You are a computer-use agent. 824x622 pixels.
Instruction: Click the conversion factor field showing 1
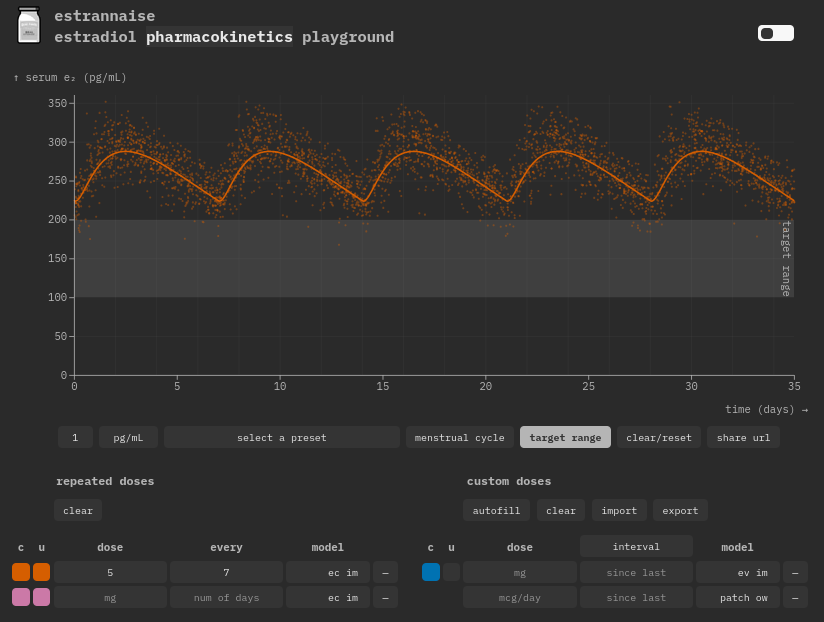tap(75, 437)
